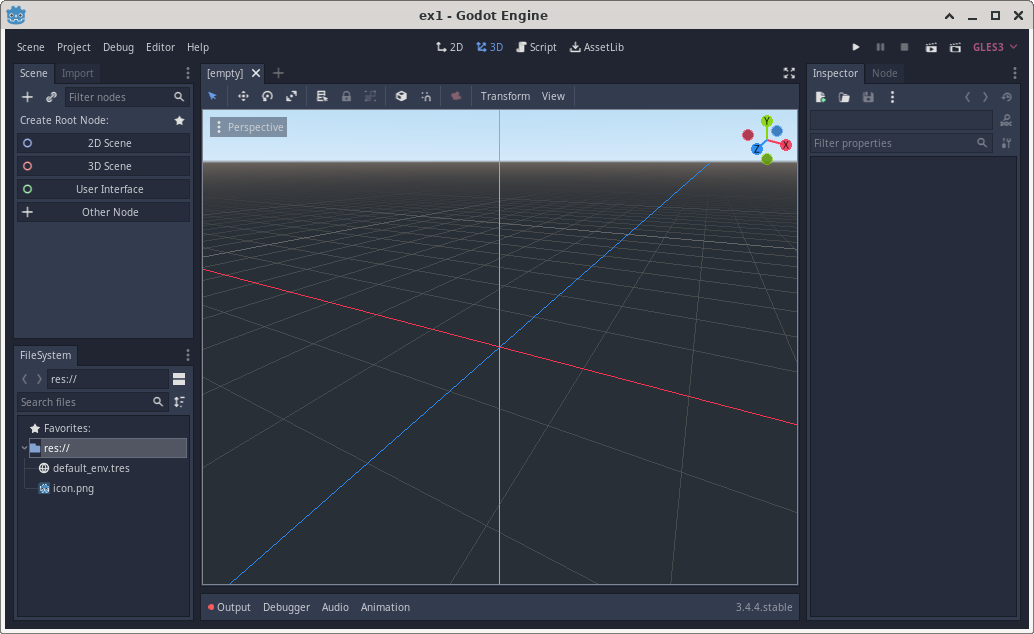Open object documentation icon in Inspector
The height and width of the screenshot is (634, 1034).
(1006, 120)
